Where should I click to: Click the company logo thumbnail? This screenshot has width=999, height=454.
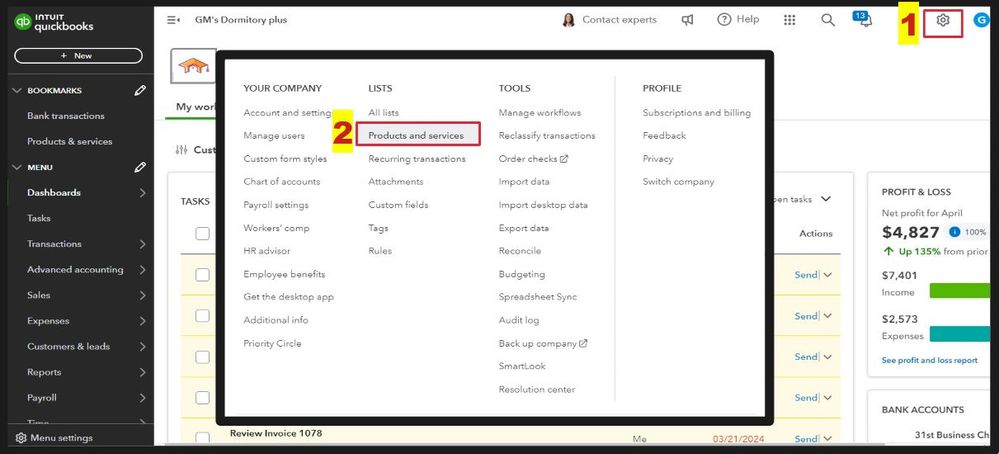click(x=194, y=66)
